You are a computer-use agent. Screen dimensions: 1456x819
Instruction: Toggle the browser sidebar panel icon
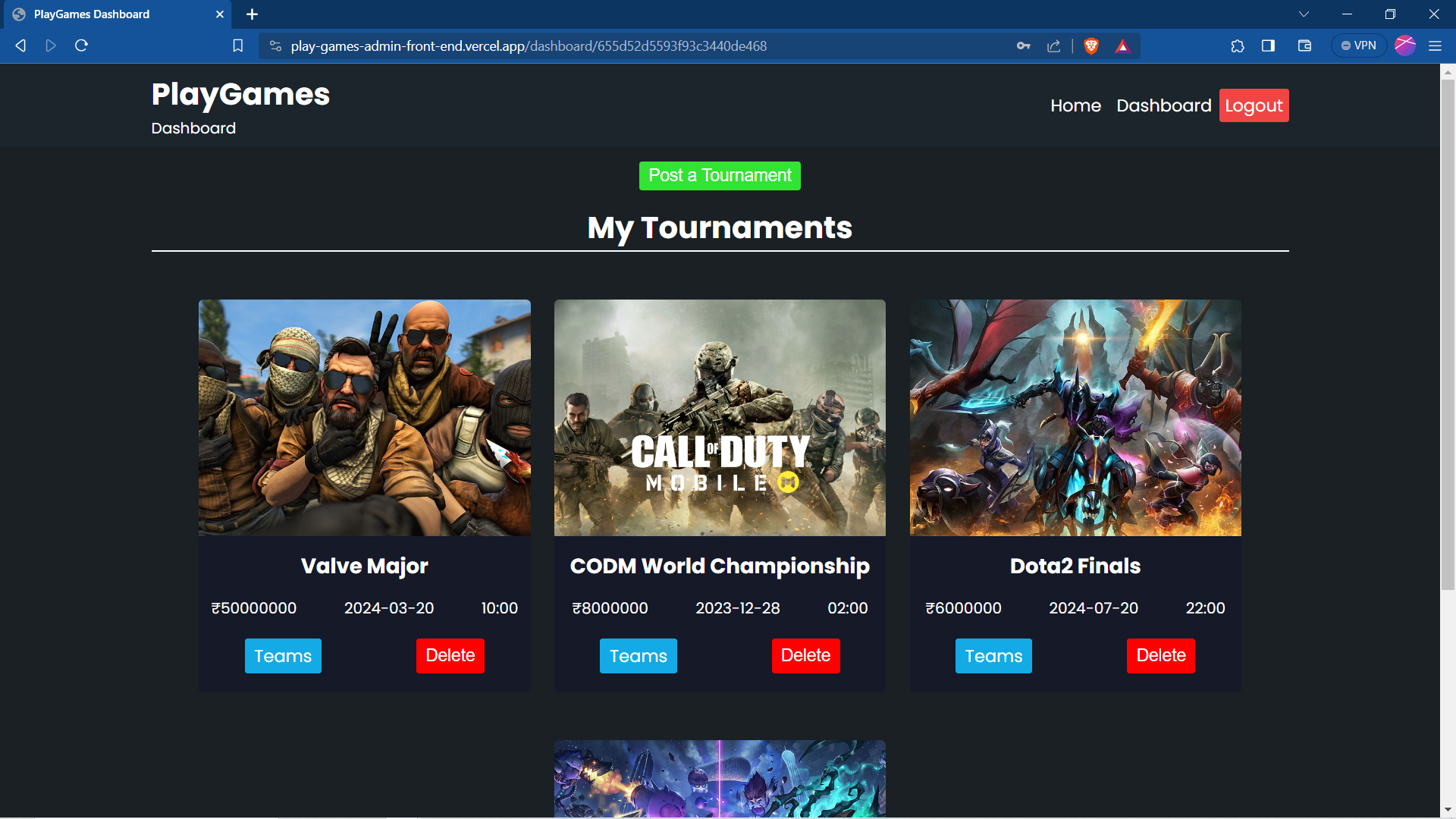[1268, 46]
